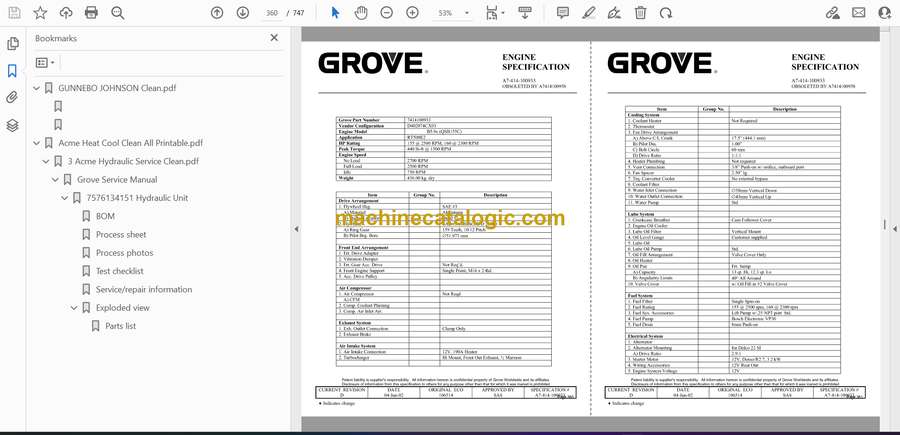Image resolution: width=900 pixels, height=435 pixels.
Task: Open the Service/repair information bookmark
Action: [x=143, y=289]
